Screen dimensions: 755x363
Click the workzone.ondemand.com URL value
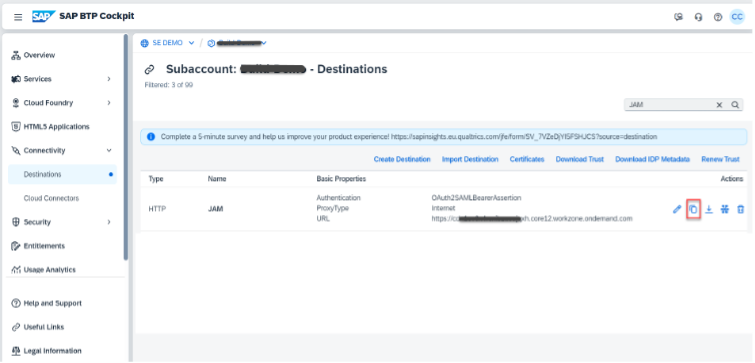click(x=532, y=219)
